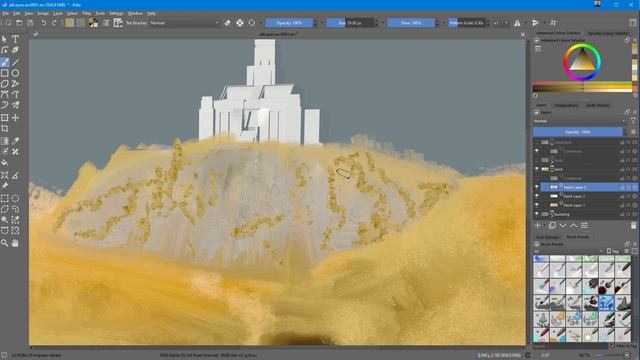640x360 pixels.
Task: Open the brush blending mode Normal dropdown
Action: click(x=184, y=23)
